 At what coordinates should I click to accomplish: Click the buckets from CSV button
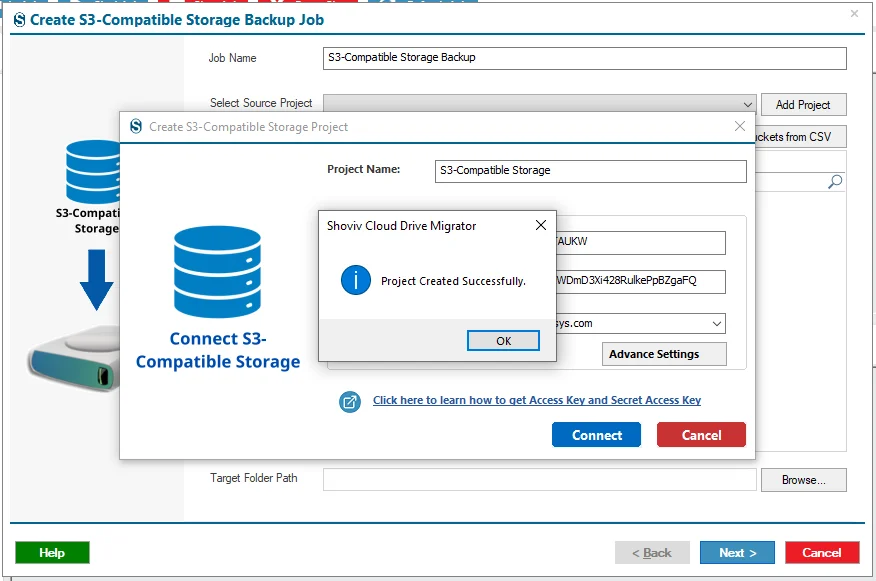800,137
